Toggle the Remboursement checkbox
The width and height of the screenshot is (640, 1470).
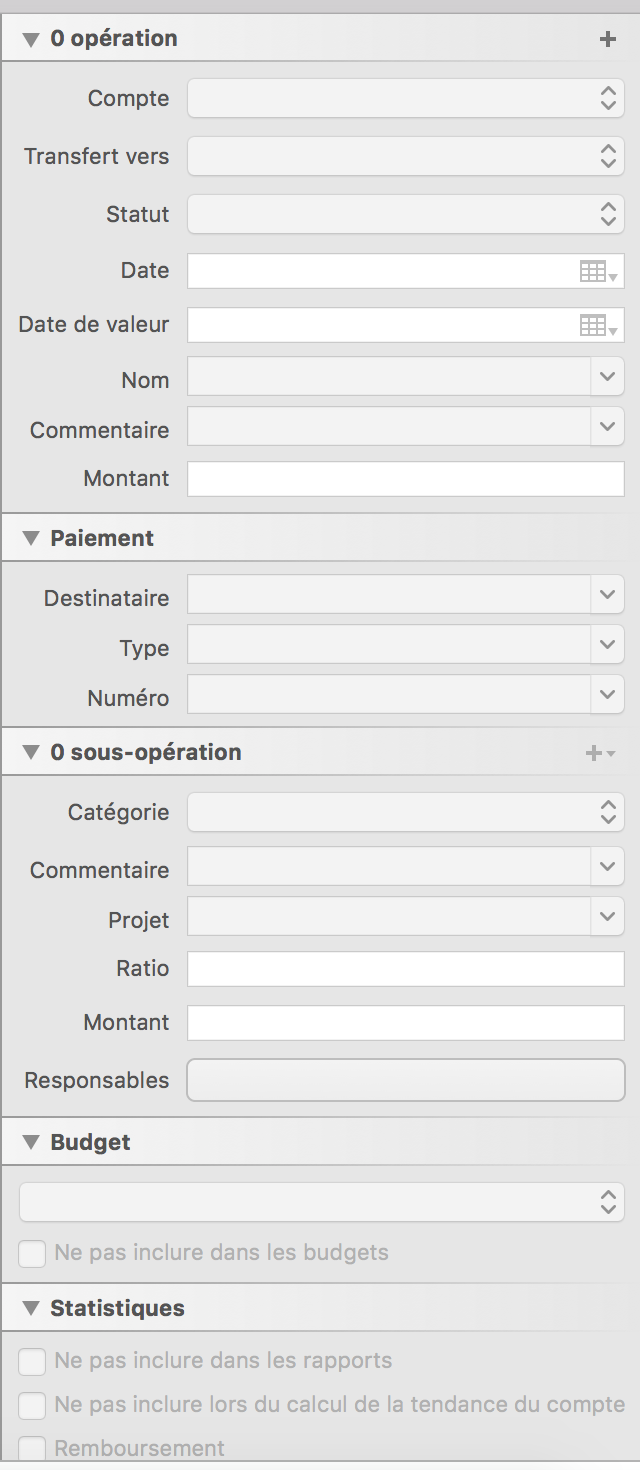click(33, 1448)
